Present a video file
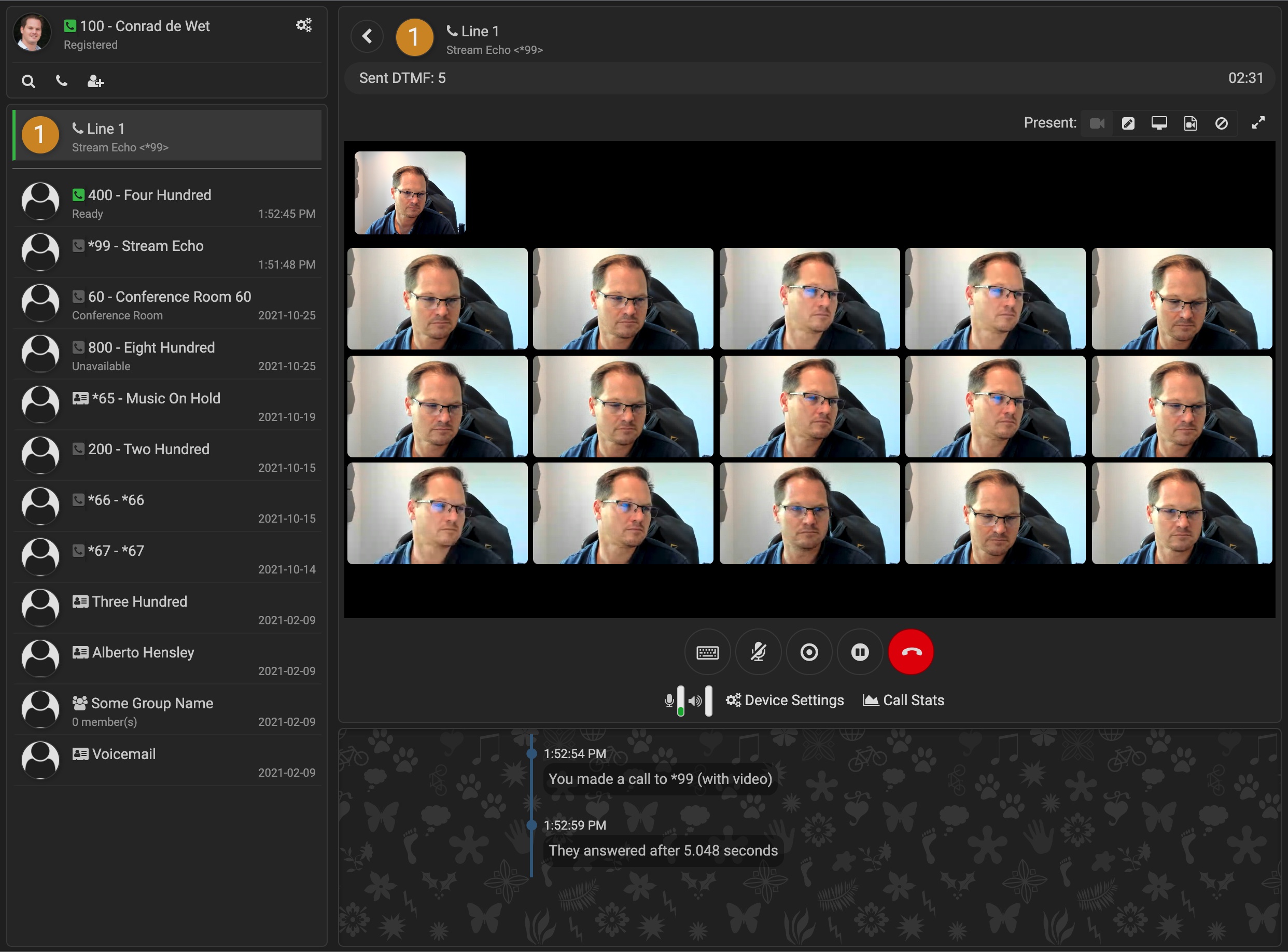 click(1190, 123)
